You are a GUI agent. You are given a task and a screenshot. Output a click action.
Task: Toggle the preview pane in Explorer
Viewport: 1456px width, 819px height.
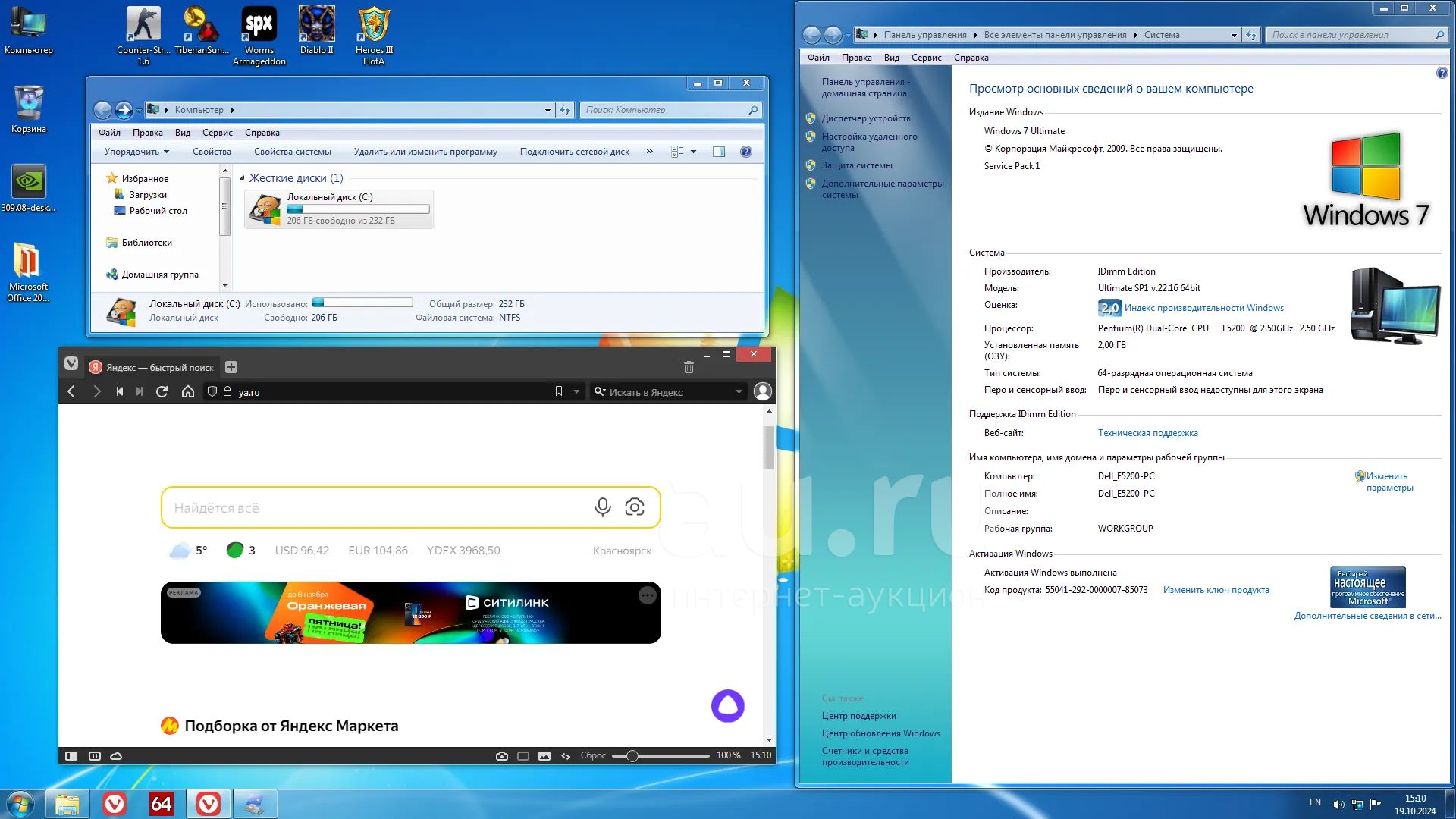(x=719, y=152)
